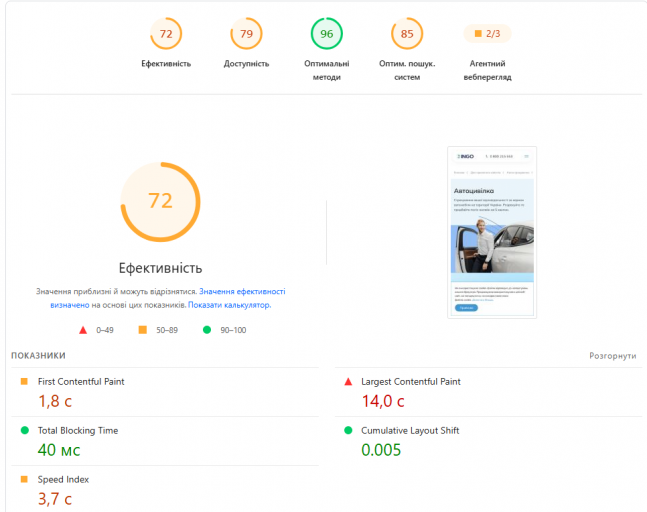
Task: Click the Агентний вебперегляд label
Action: 487,70
